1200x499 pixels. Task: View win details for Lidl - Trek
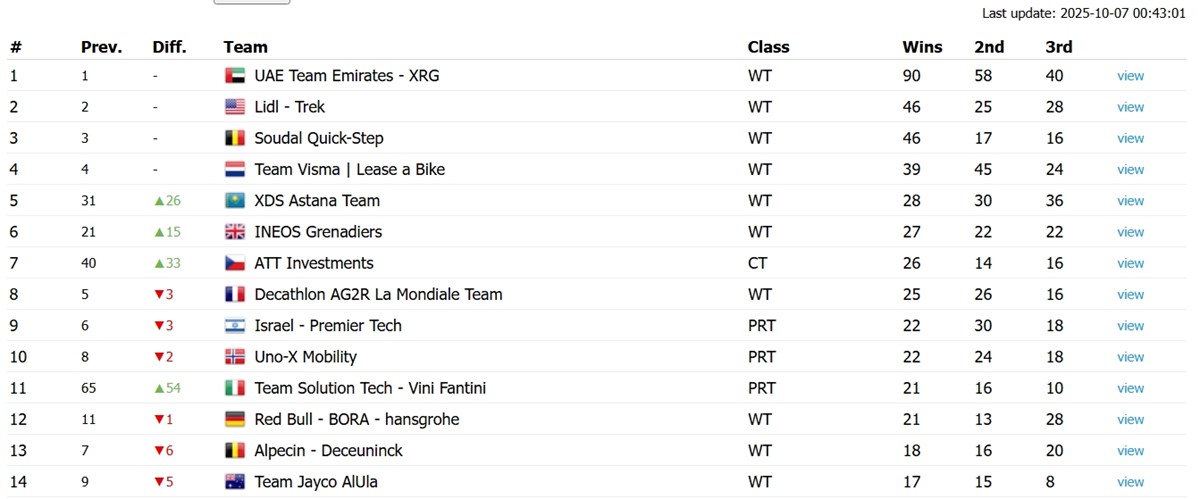(x=1130, y=107)
